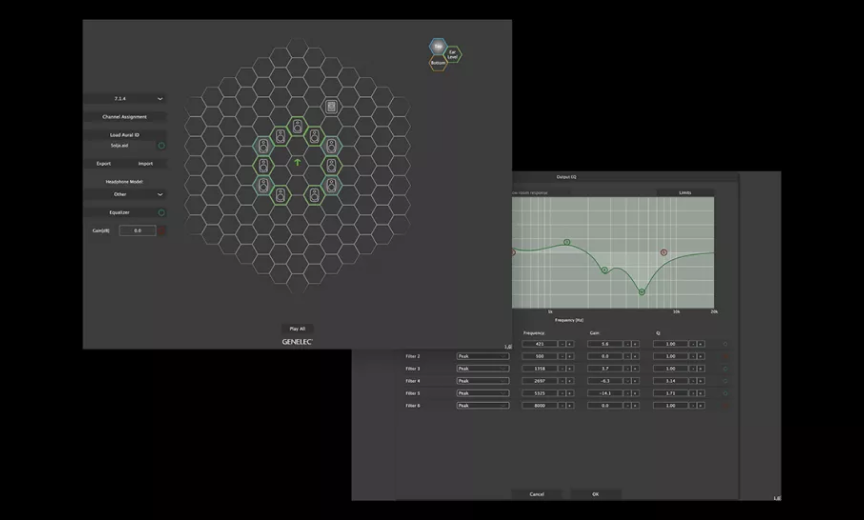The width and height of the screenshot is (864, 520).
Task: Toggle the Filter 5 enable indicator
Action: pyautogui.click(x=725, y=393)
